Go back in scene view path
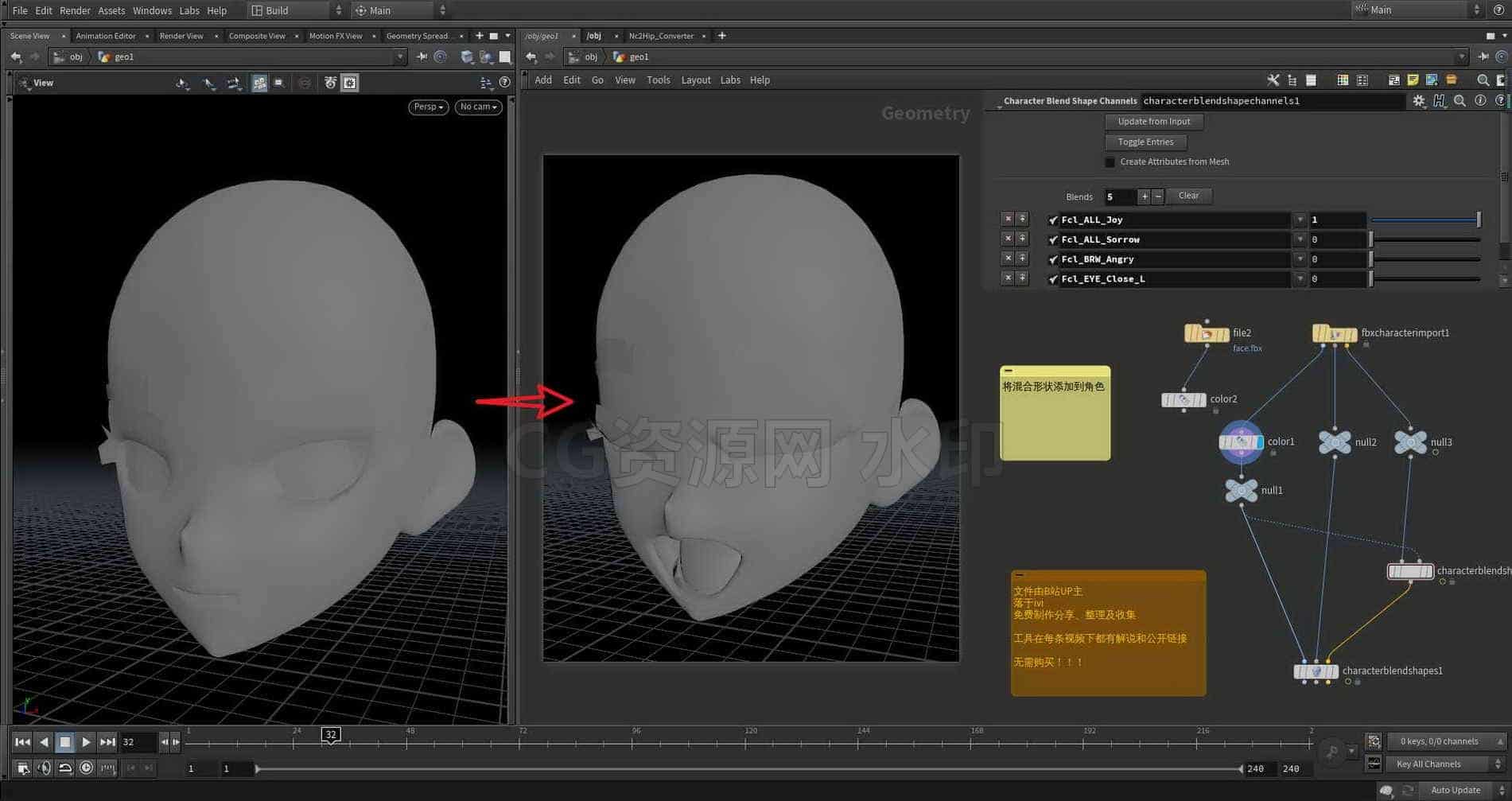The width and height of the screenshot is (1512, 801). 16,57
